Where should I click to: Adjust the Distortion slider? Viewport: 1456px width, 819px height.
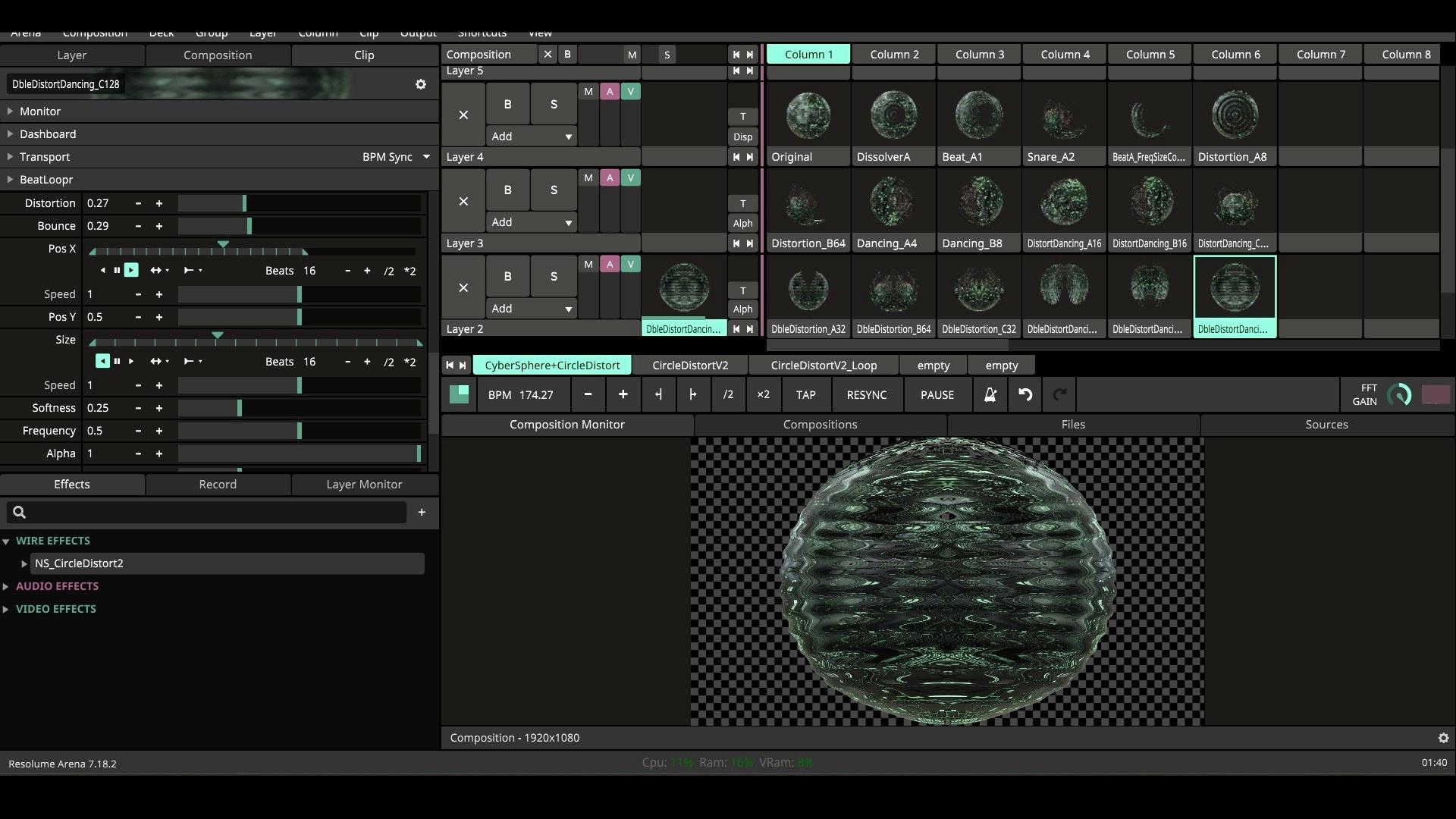coord(300,203)
